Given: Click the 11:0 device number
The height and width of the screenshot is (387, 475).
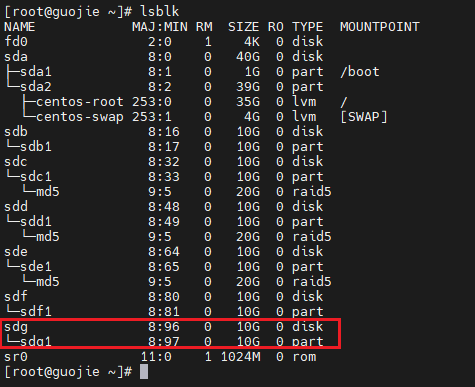Looking at the screenshot, I should click(x=156, y=357).
